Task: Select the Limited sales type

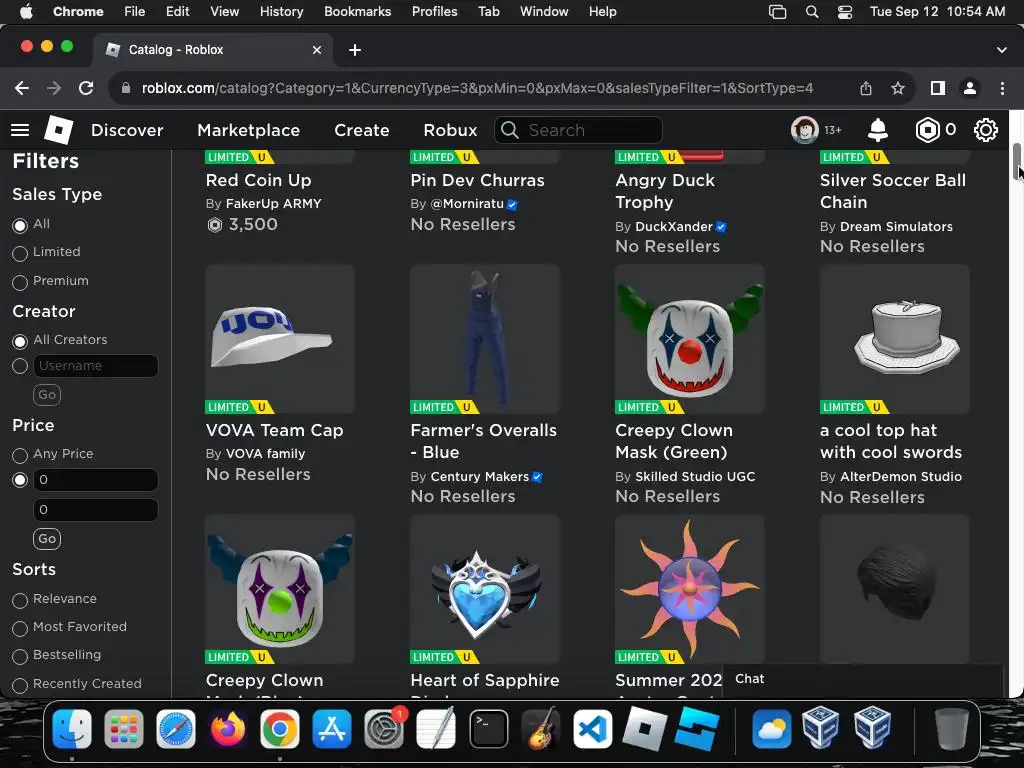Action: pos(20,253)
